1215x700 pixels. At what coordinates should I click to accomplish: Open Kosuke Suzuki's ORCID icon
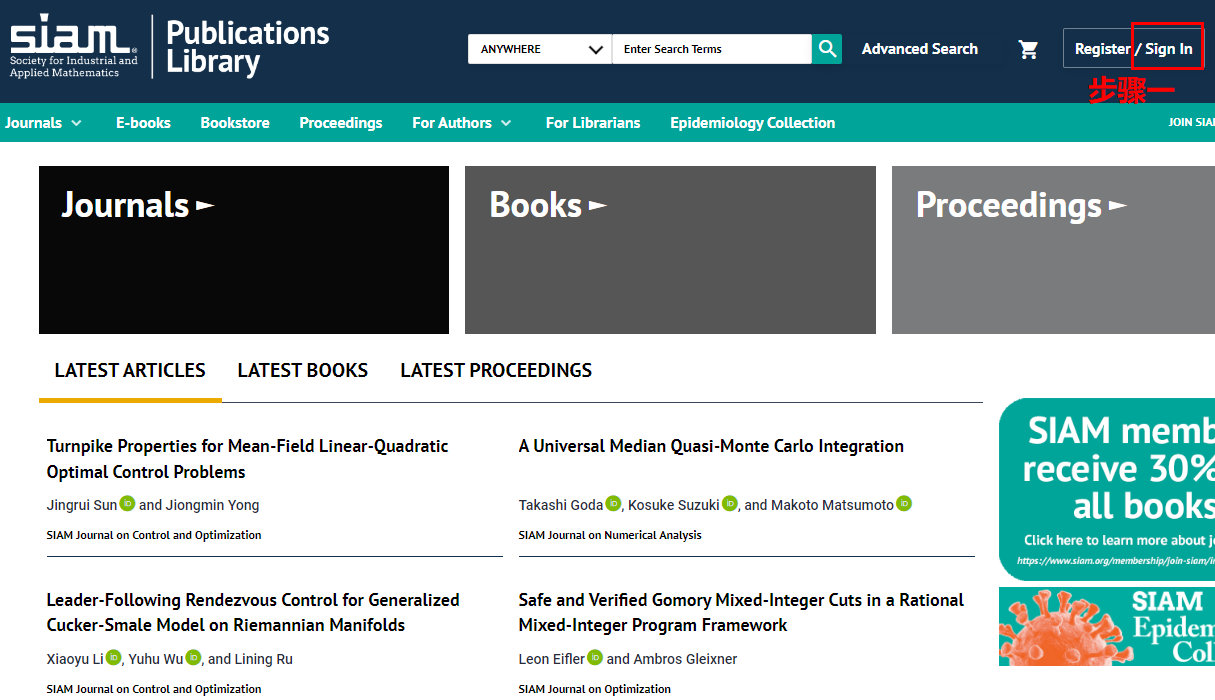pyautogui.click(x=730, y=504)
